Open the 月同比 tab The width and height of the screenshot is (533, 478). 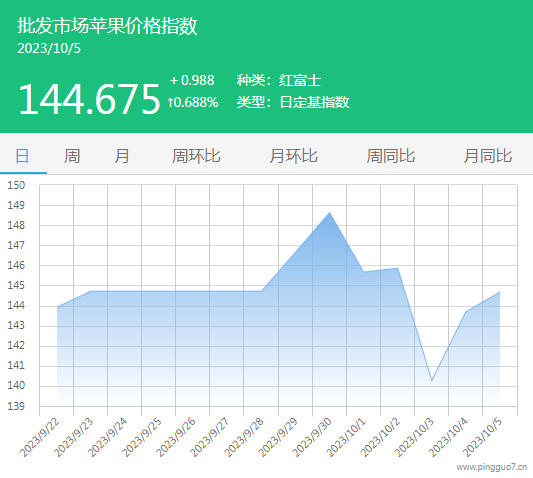pyautogui.click(x=488, y=156)
